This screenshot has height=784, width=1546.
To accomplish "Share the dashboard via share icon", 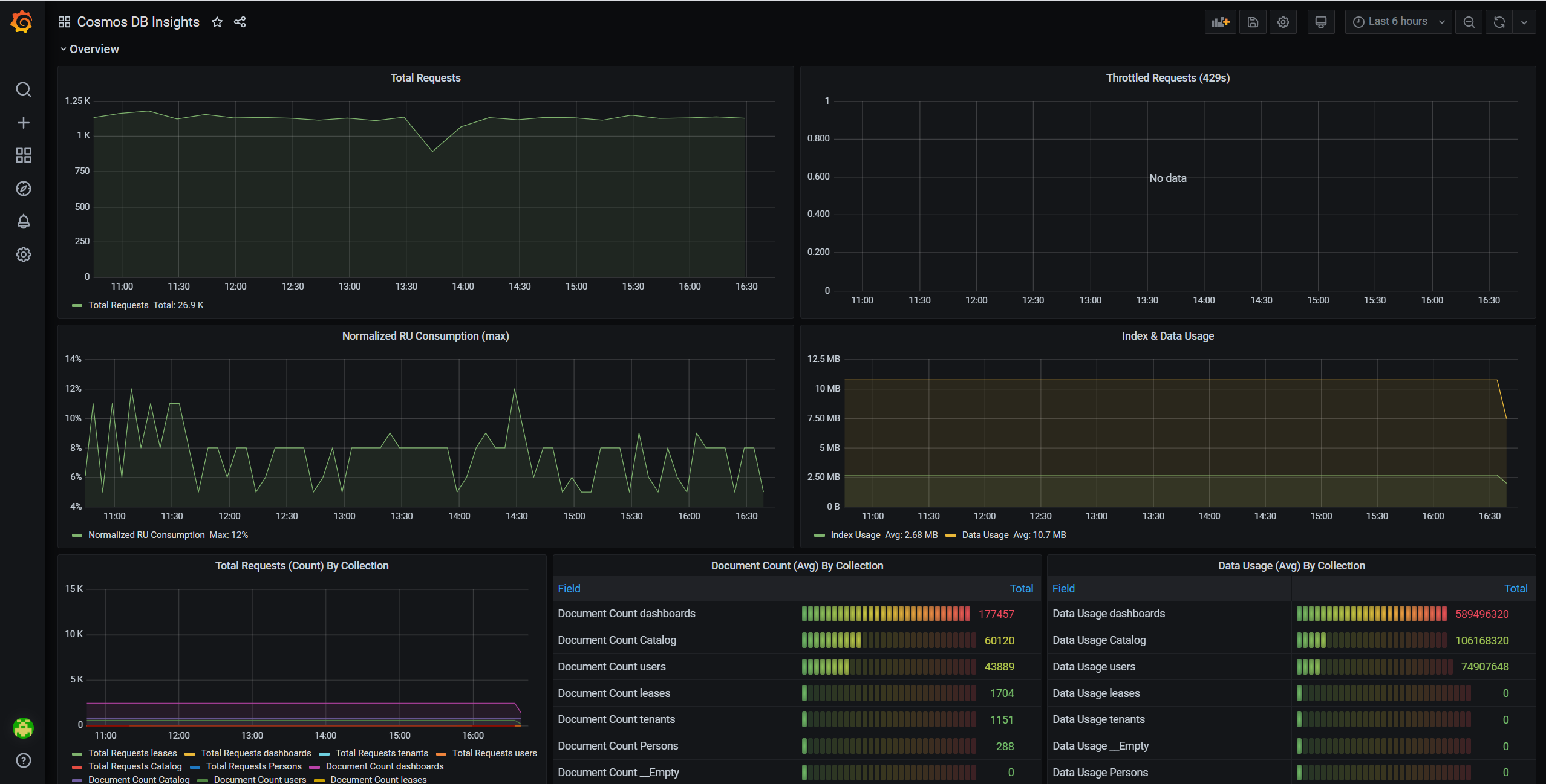I will [x=240, y=22].
